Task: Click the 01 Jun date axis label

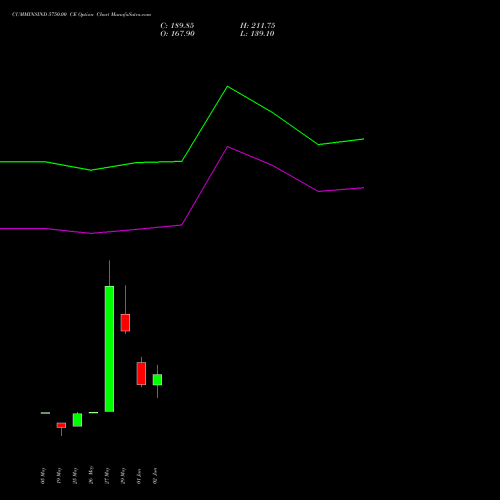Action: pyautogui.click(x=139, y=476)
